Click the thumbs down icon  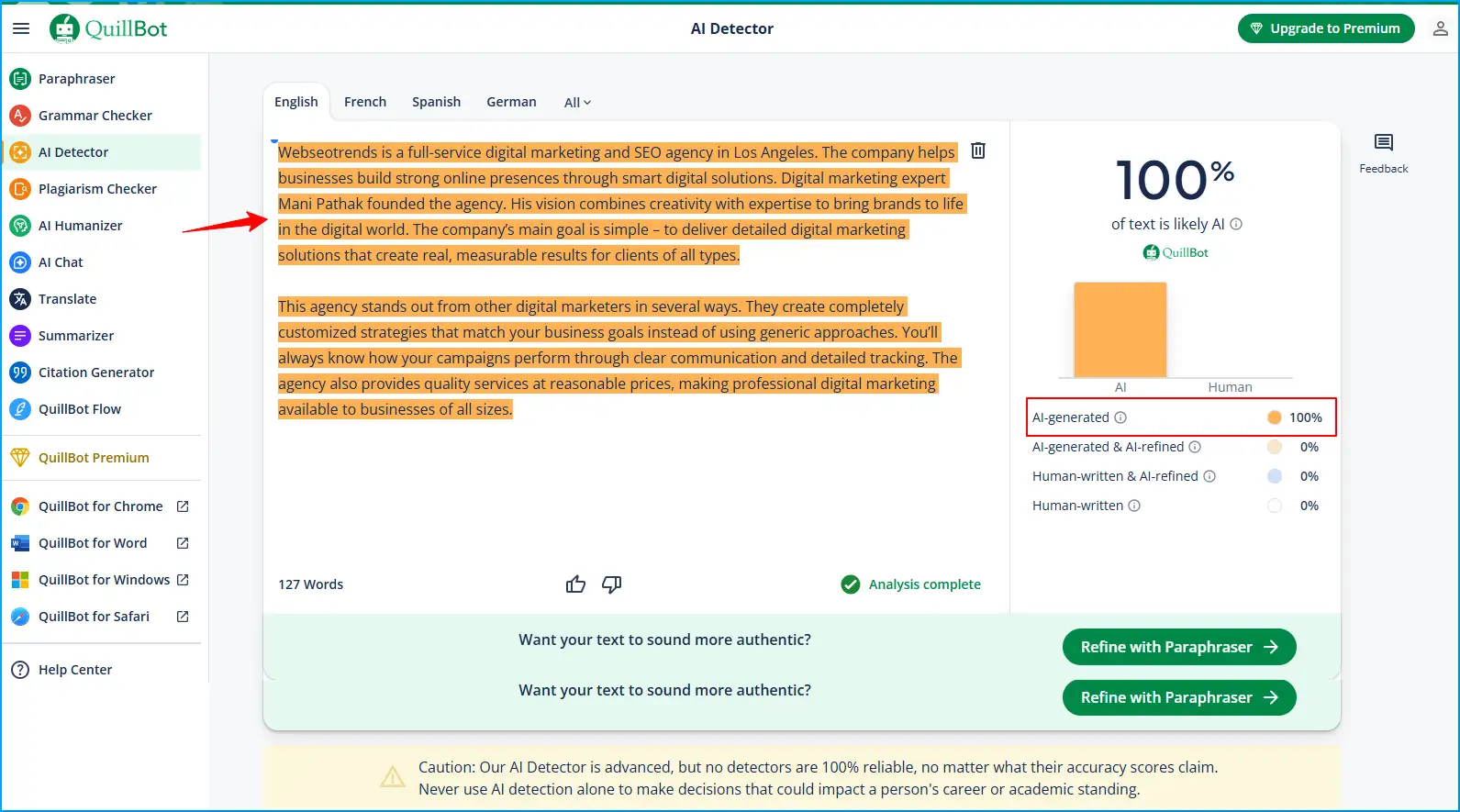[612, 584]
